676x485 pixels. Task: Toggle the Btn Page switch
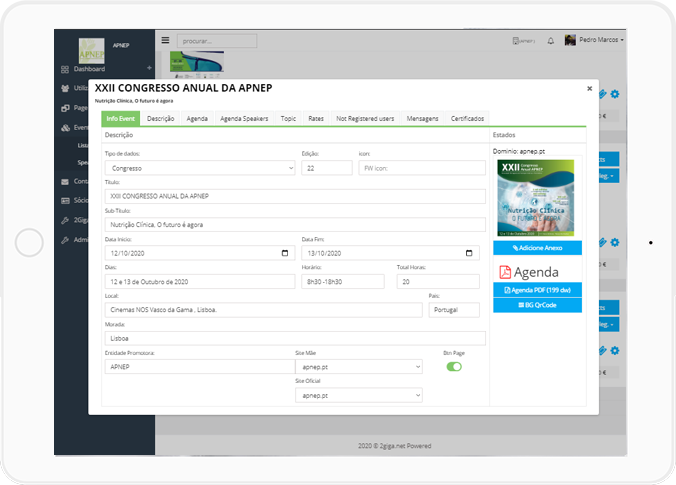pyautogui.click(x=454, y=366)
